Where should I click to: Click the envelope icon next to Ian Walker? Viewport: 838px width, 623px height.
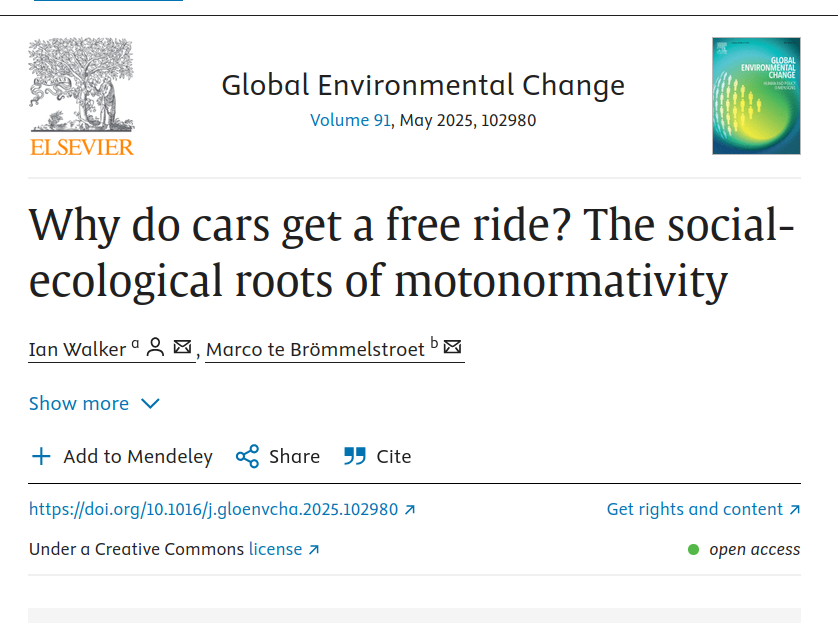[182, 348]
